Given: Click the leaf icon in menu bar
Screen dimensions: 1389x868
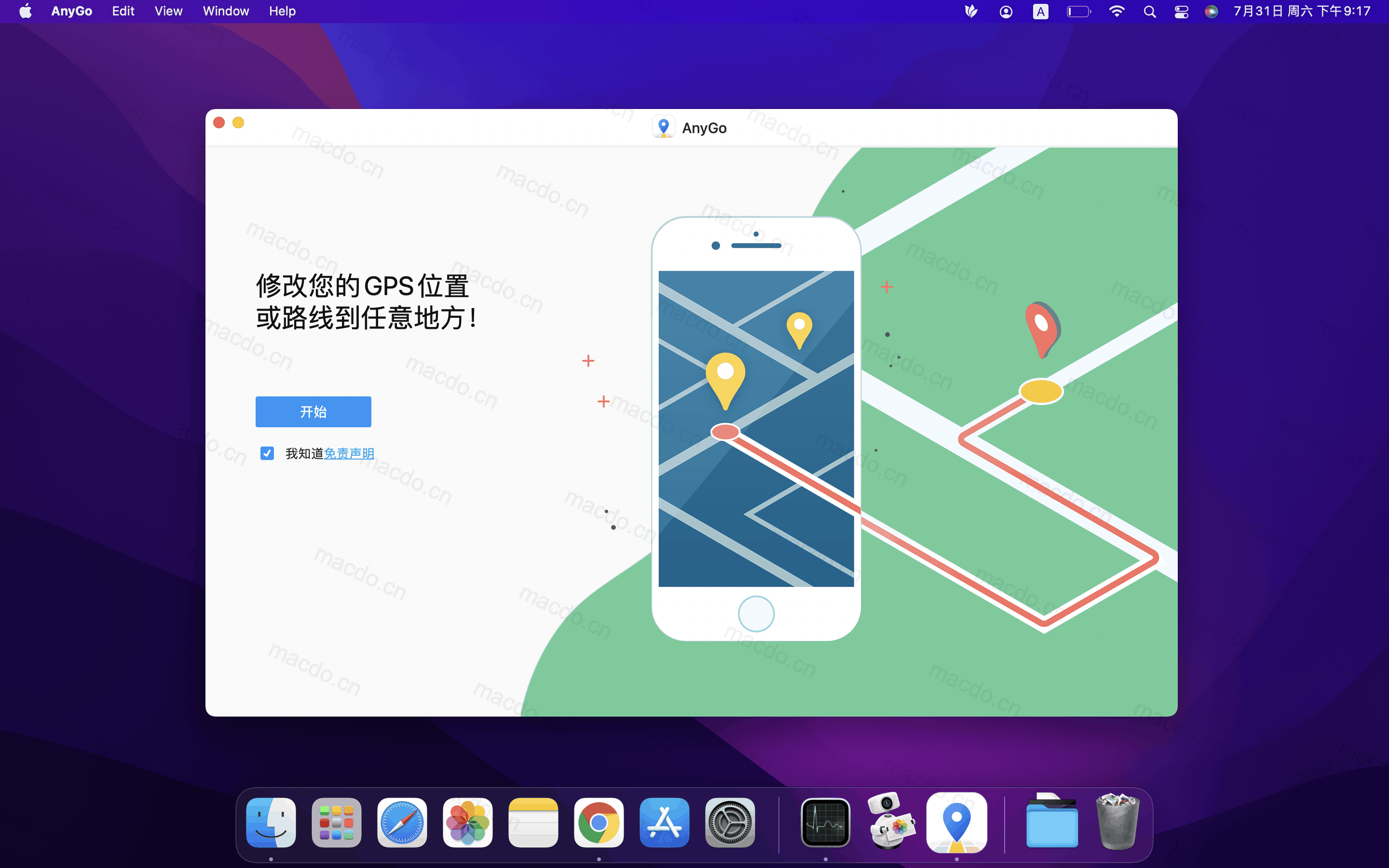Looking at the screenshot, I should pyautogui.click(x=971, y=12).
